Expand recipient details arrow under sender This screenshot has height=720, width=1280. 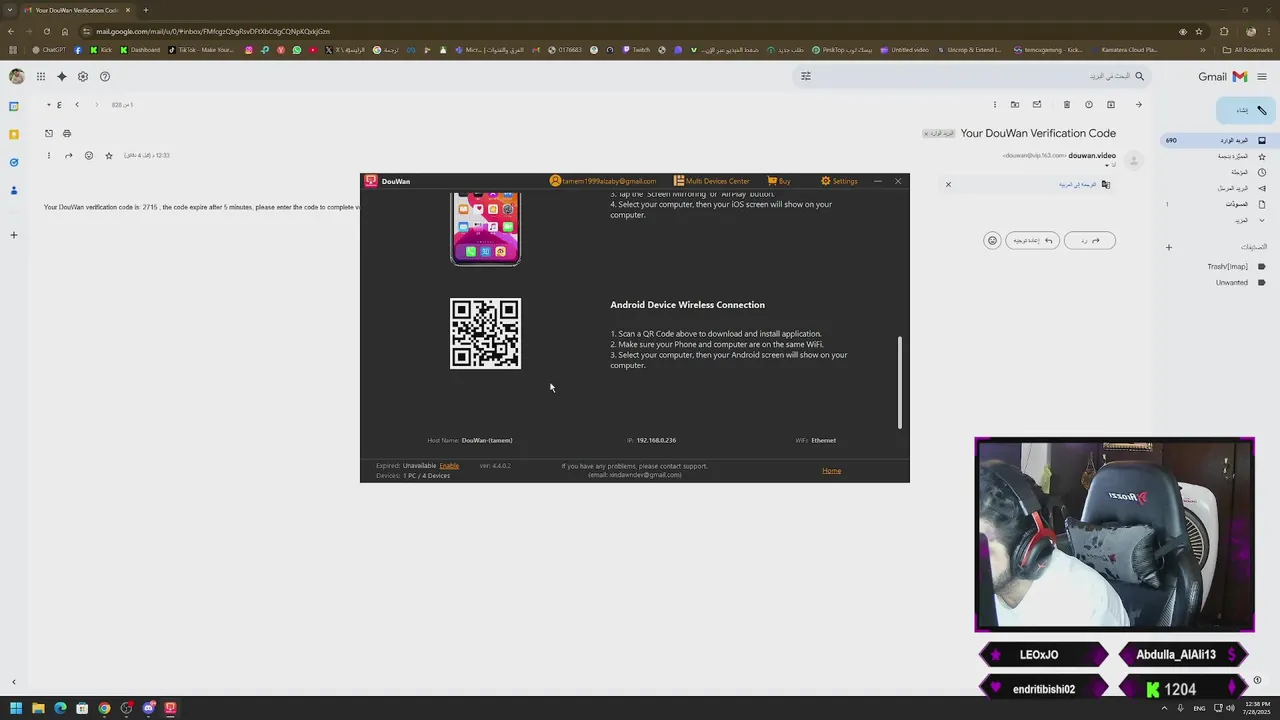pos(1107,165)
